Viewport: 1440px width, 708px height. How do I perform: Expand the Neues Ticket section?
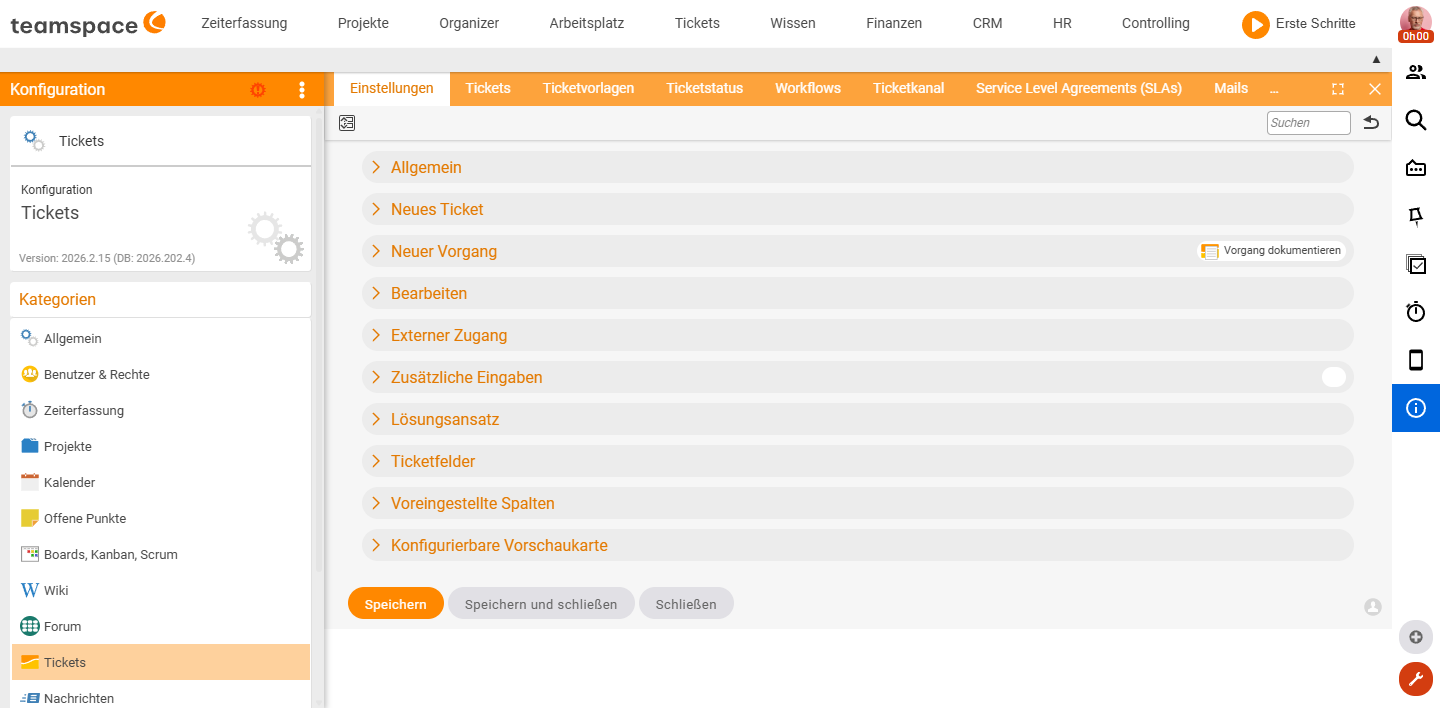click(x=857, y=209)
